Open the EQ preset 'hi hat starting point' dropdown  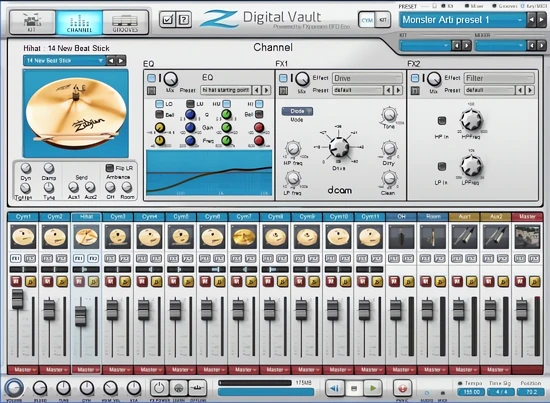click(226, 90)
